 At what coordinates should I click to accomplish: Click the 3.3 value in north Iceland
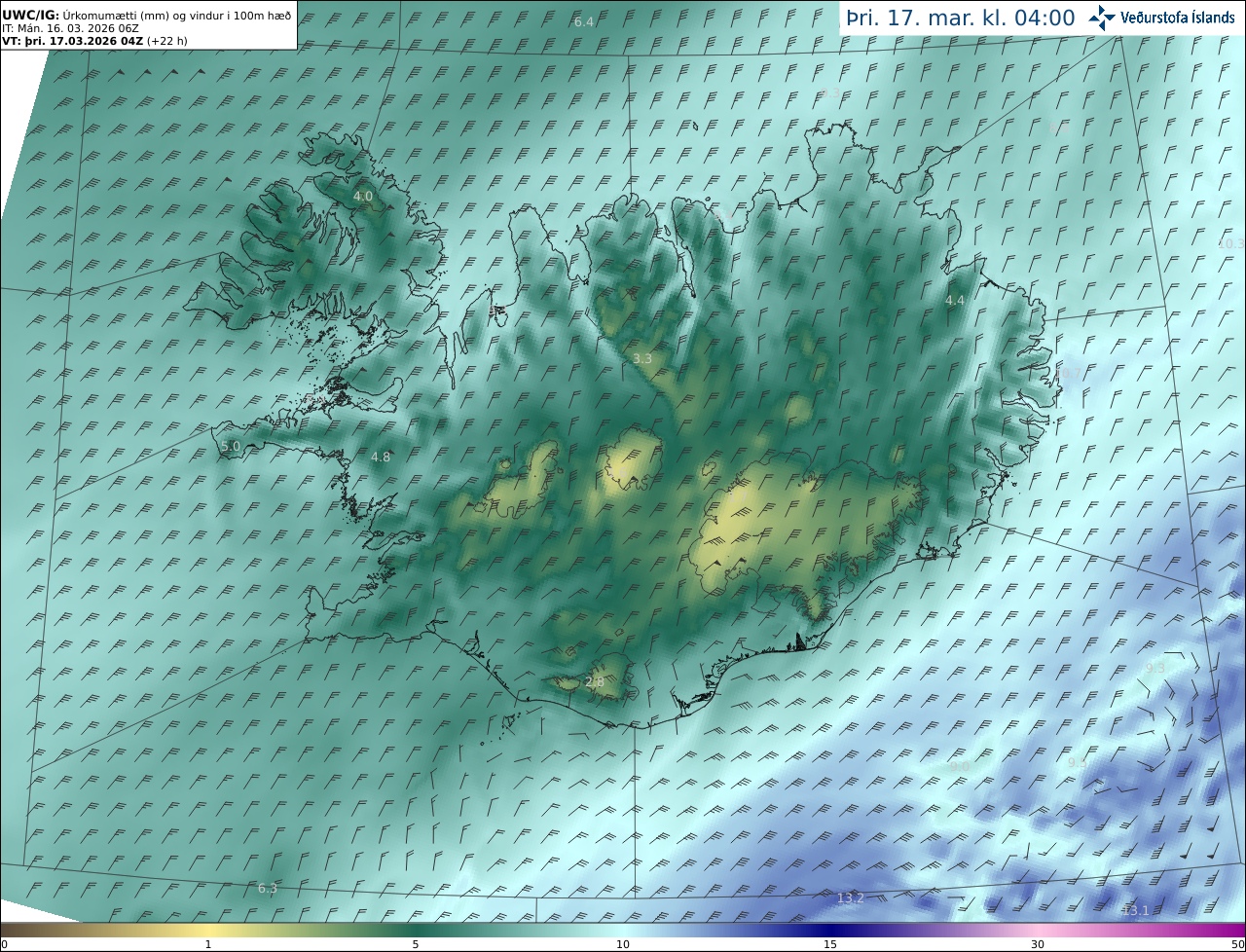coord(642,358)
